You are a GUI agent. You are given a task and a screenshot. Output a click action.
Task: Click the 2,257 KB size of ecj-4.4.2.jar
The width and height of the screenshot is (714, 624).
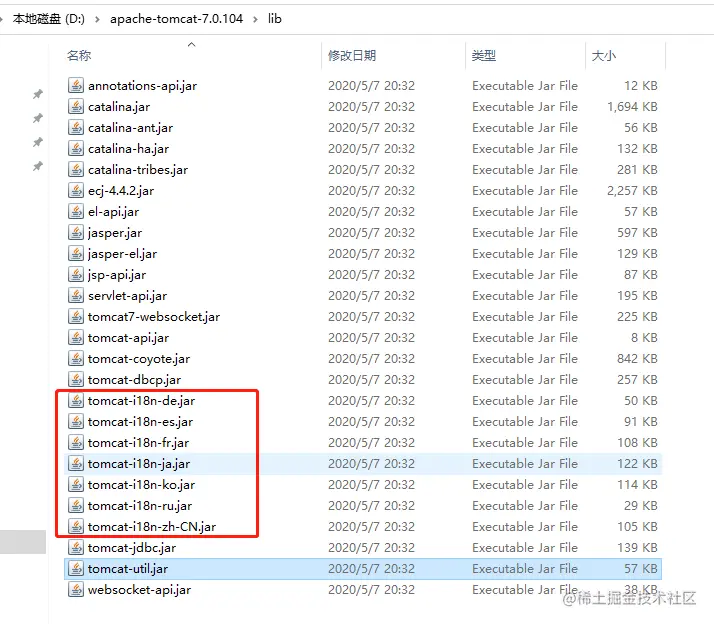632,190
